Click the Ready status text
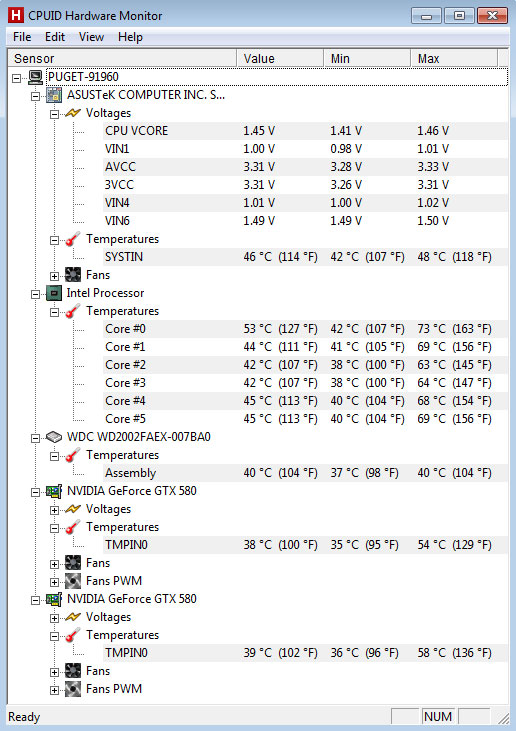The image size is (516, 731). [24, 717]
